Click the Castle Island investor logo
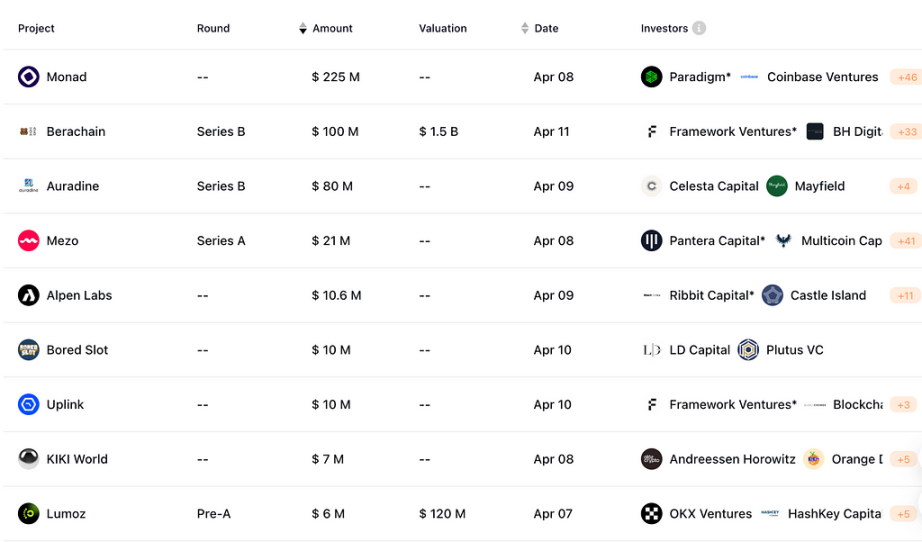Image resolution: width=922 pixels, height=542 pixels. click(773, 295)
